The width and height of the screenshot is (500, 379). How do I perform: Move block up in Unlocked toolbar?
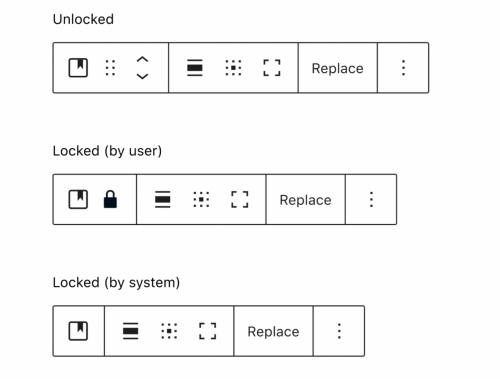pyautogui.click(x=142, y=60)
